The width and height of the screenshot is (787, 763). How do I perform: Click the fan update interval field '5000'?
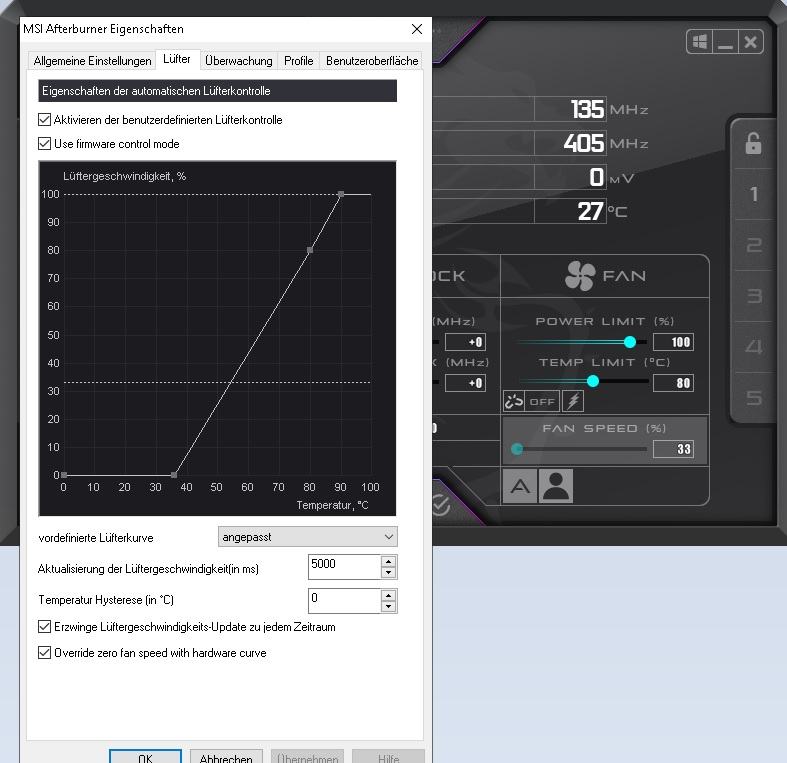point(344,567)
